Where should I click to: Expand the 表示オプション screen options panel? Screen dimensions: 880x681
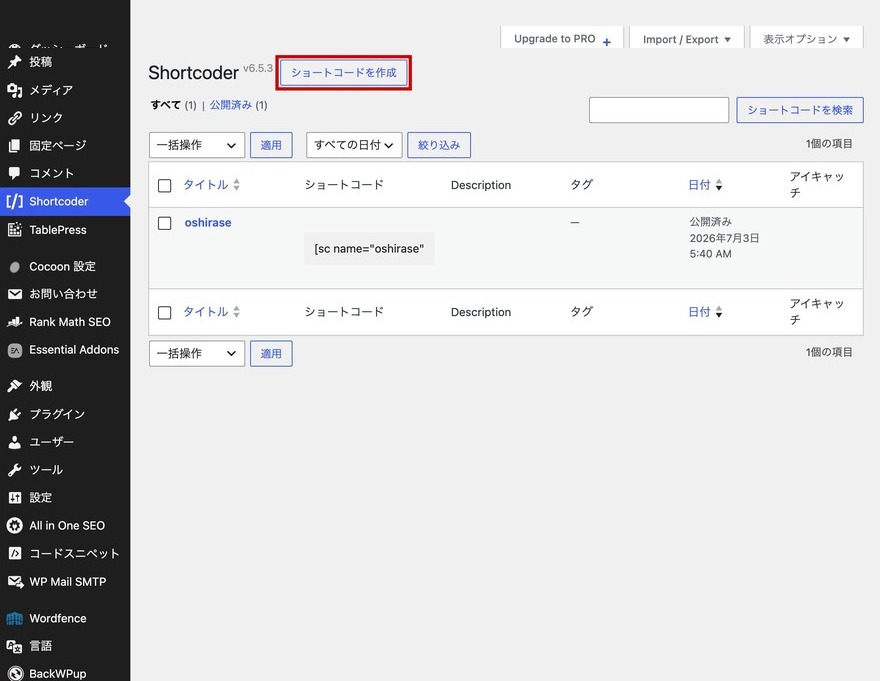[x=806, y=39]
